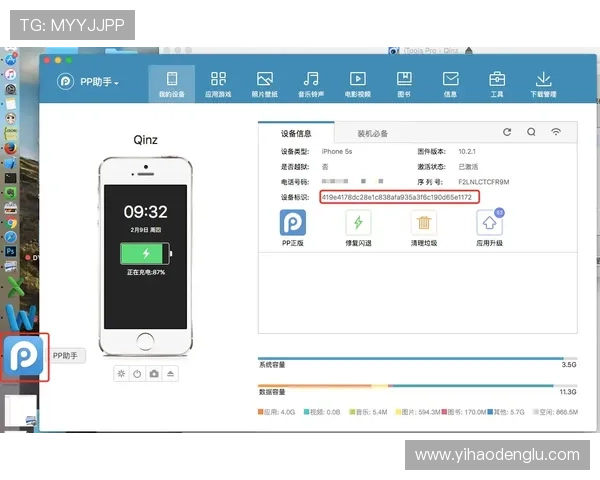Click the orange 应用 4.0G legend swatch
Image resolution: width=600 pixels, height=480 pixels.
point(261,412)
